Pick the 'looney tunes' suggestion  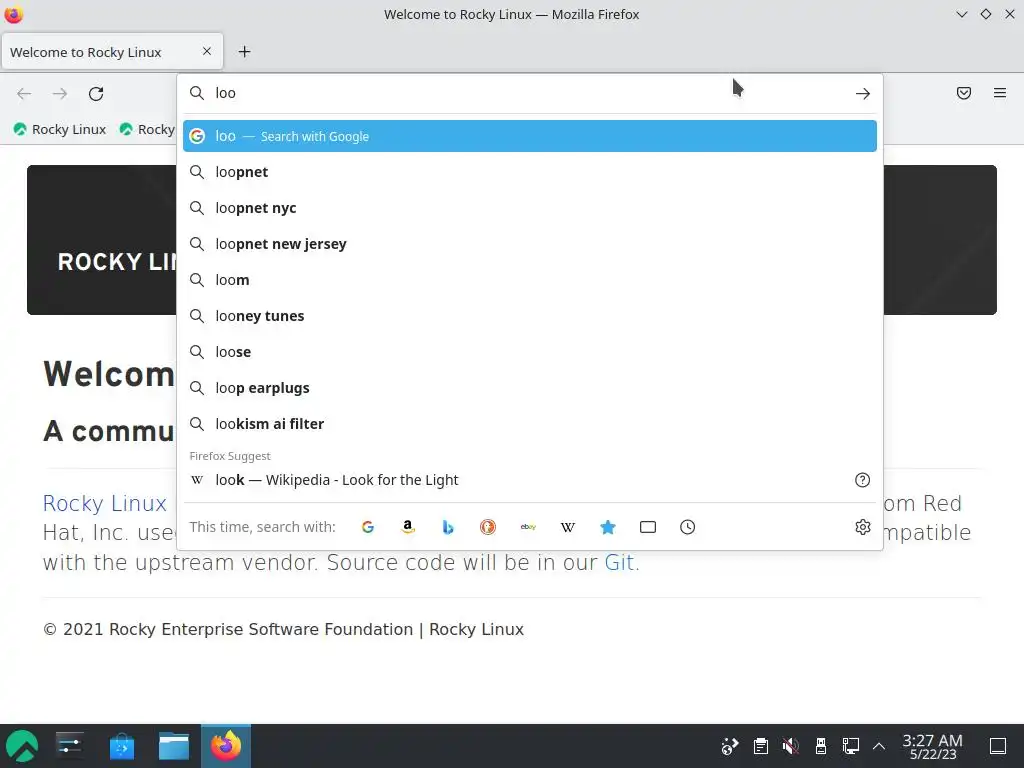click(x=530, y=315)
